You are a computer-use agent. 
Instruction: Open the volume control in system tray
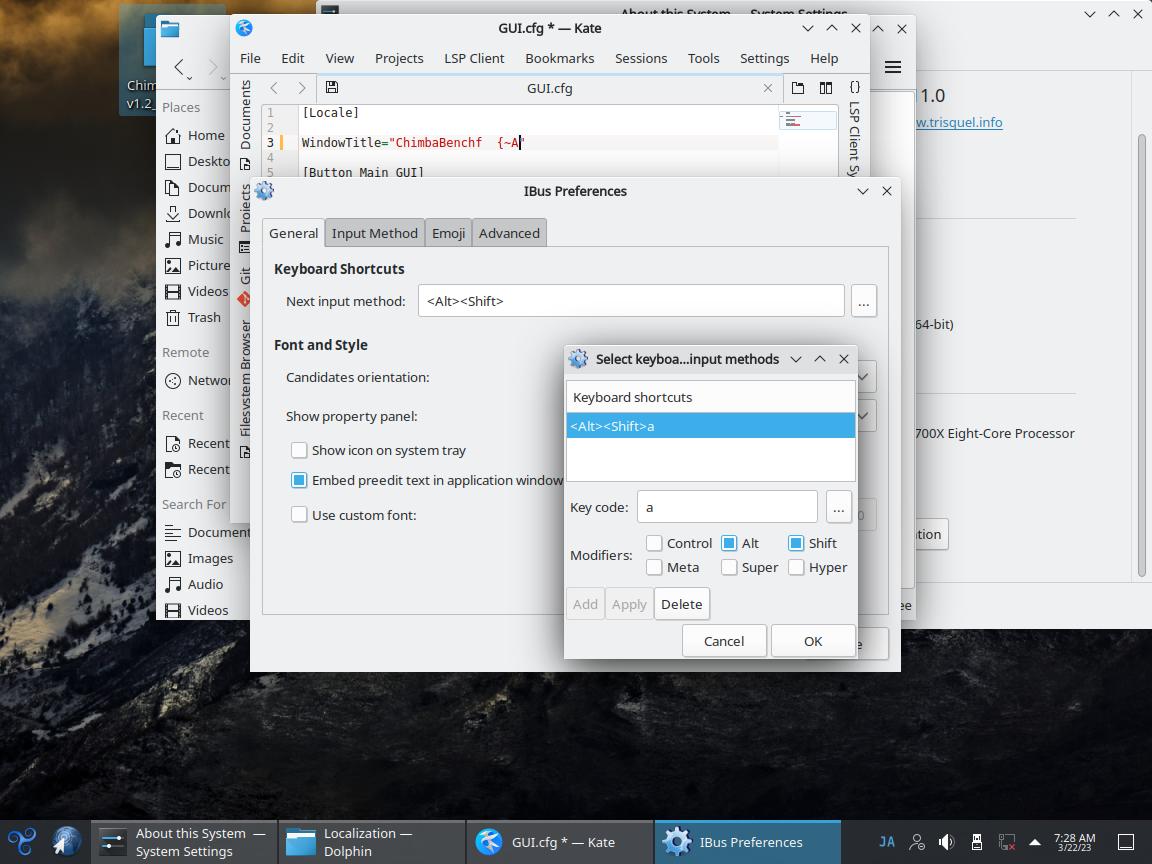pos(946,842)
